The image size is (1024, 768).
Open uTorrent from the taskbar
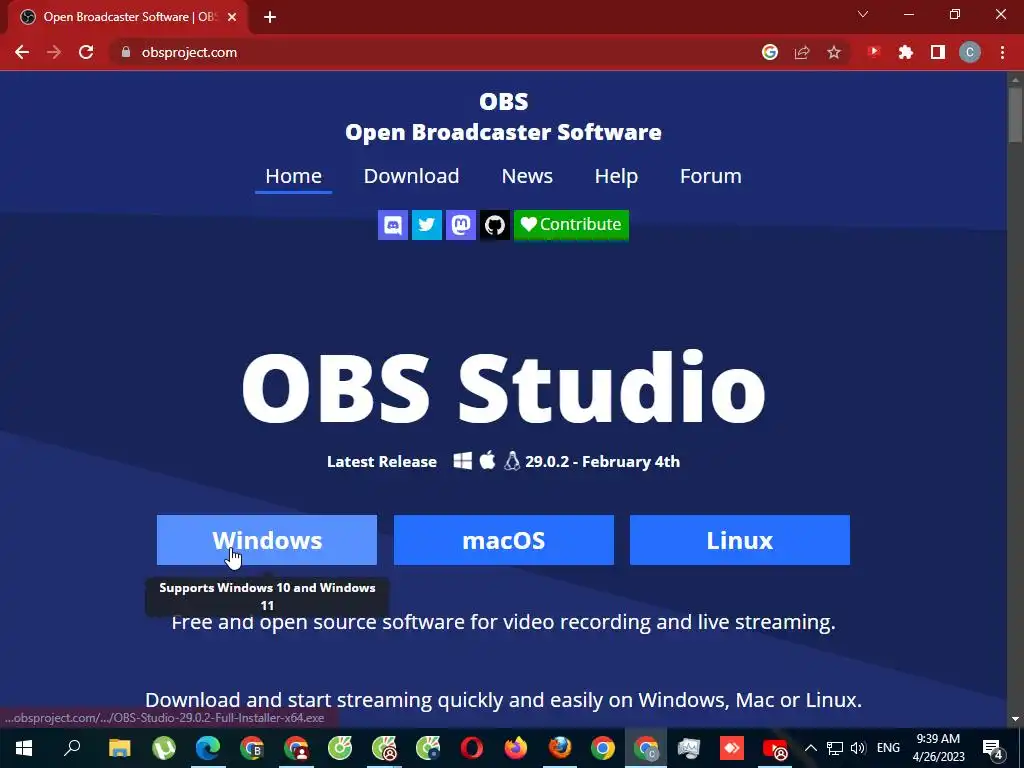(164, 748)
